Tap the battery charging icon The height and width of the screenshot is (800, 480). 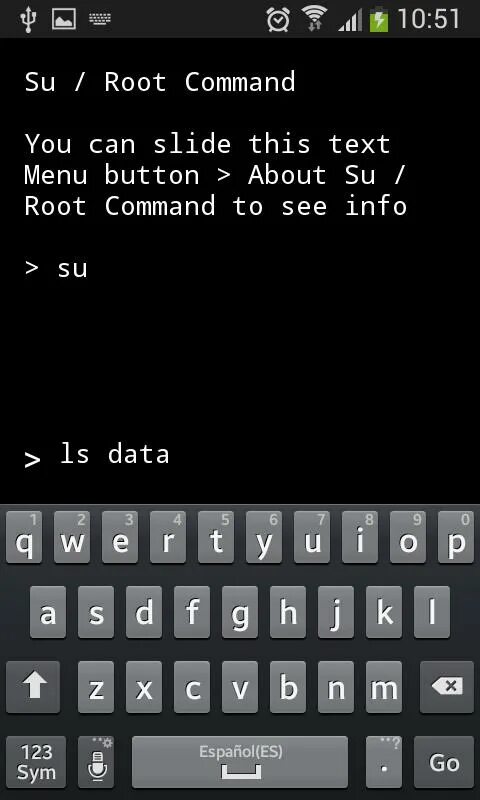coord(378,19)
